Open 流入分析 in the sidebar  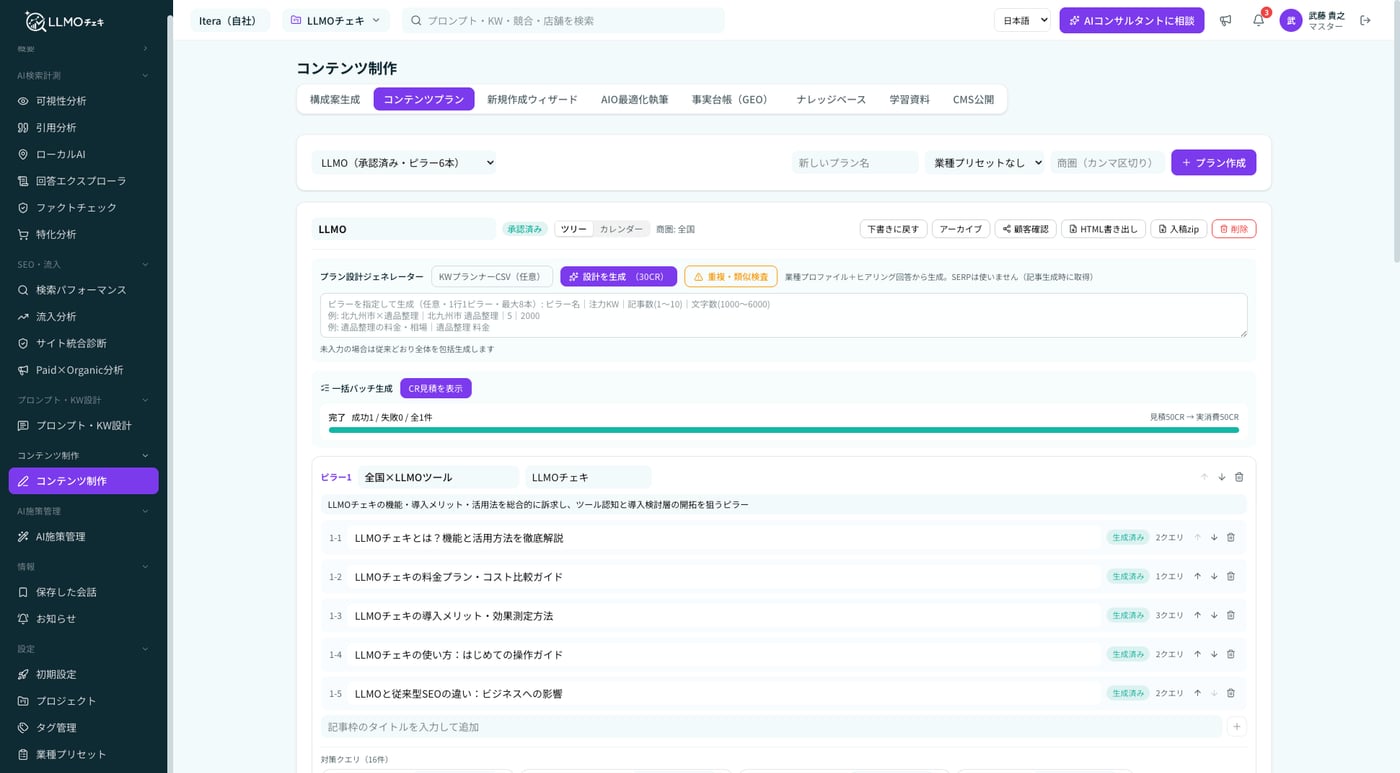pos(83,316)
